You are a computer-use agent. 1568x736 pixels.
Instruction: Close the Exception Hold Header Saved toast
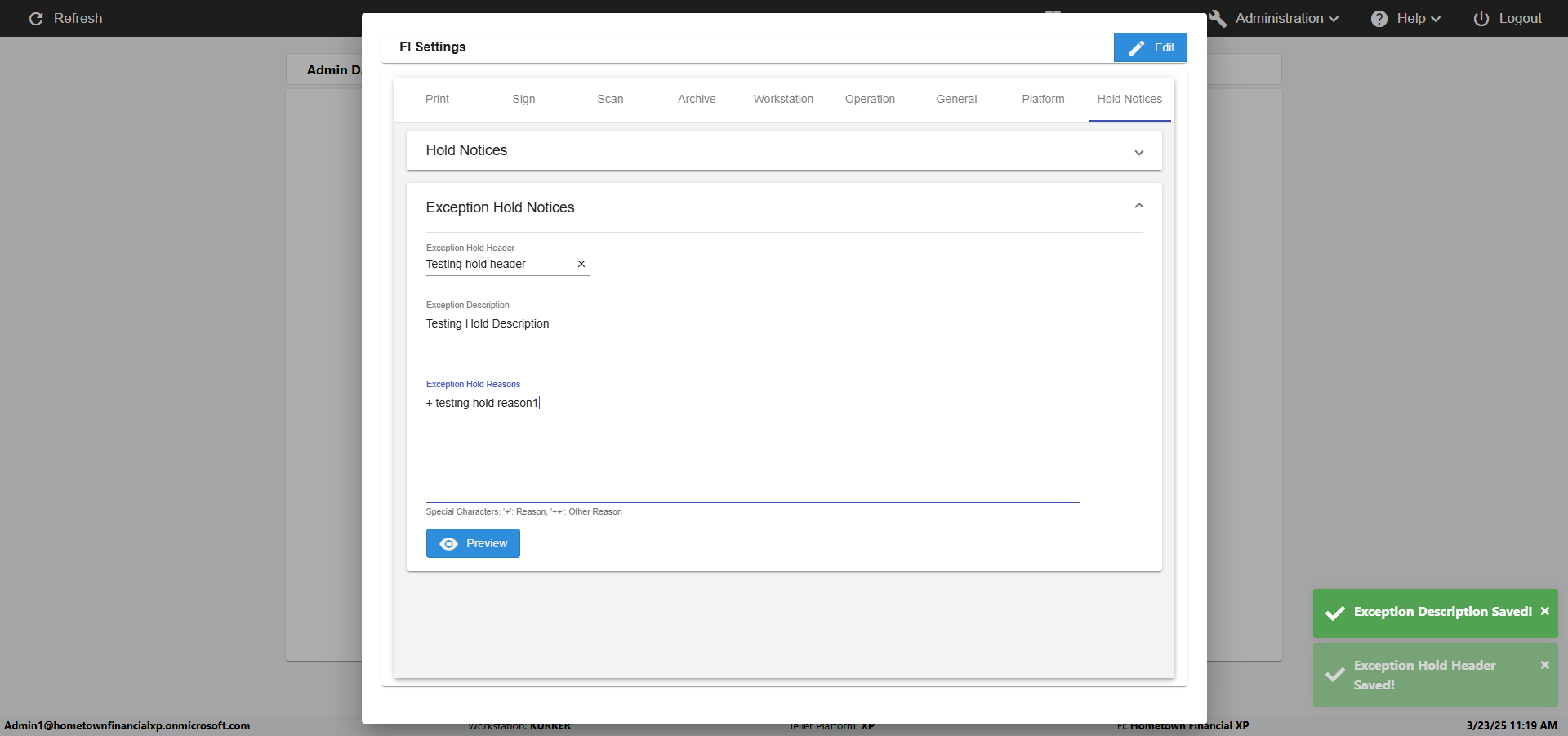(1545, 665)
